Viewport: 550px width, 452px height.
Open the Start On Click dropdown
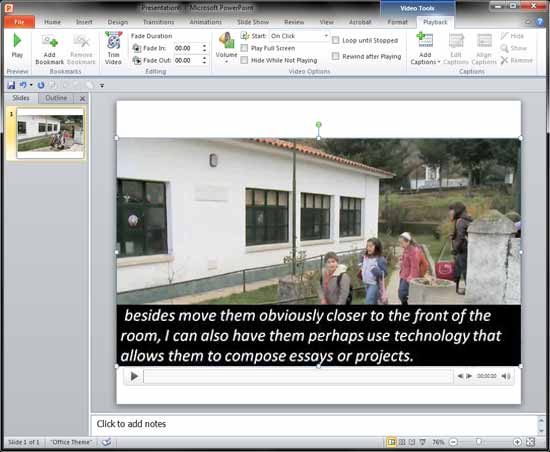(326, 36)
